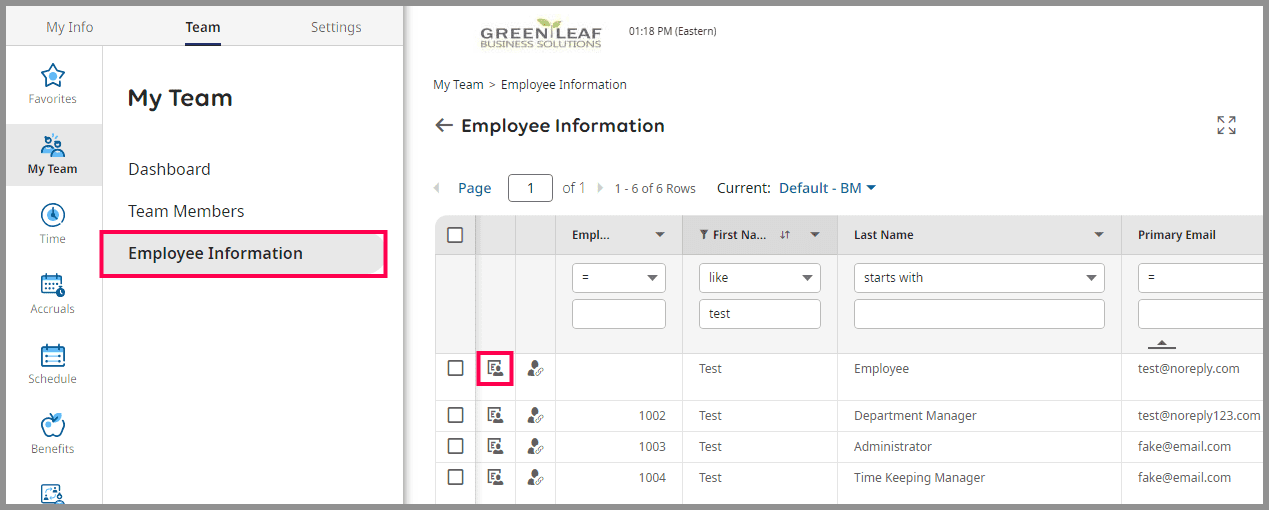Click 'Administrator' last name cell
This screenshot has width=1269, height=510.
click(892, 446)
